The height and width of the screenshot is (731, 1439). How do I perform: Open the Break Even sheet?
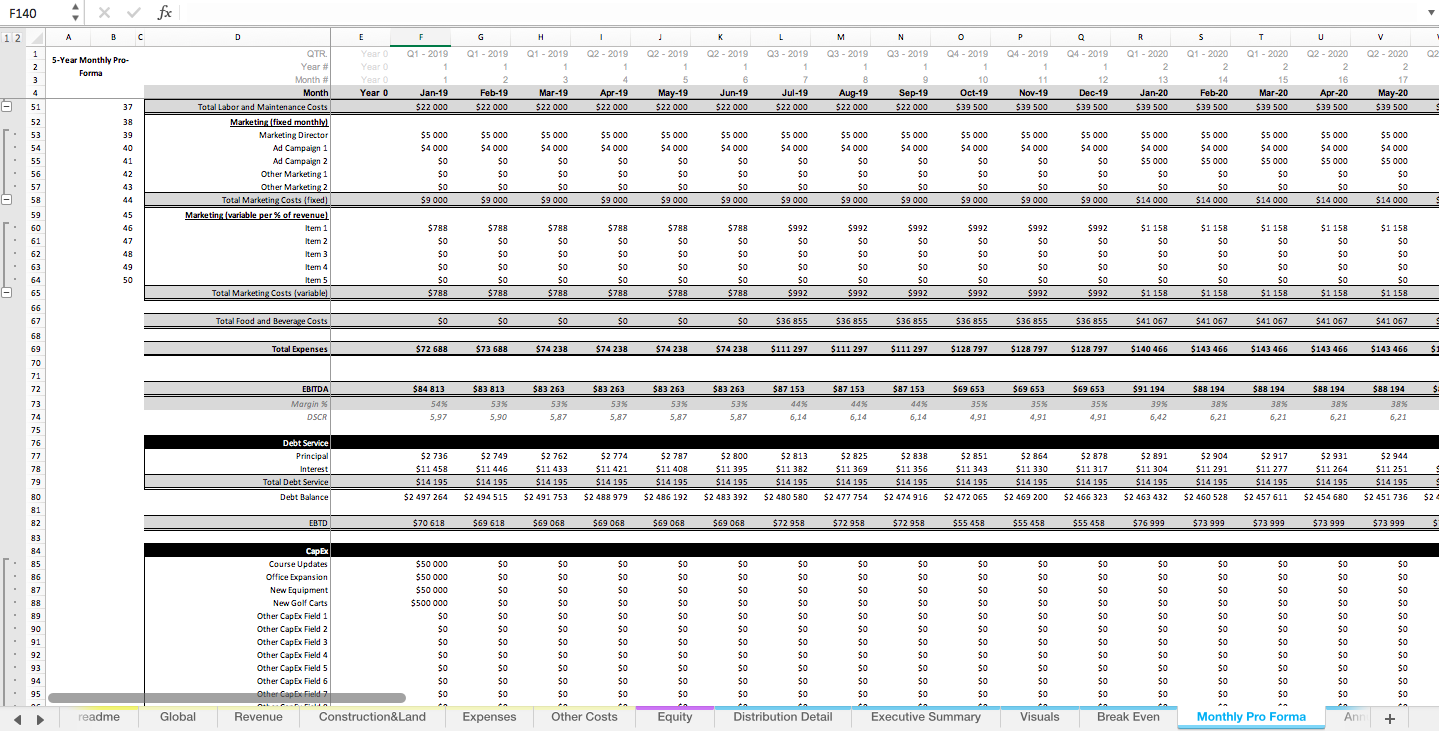[x=1130, y=717]
